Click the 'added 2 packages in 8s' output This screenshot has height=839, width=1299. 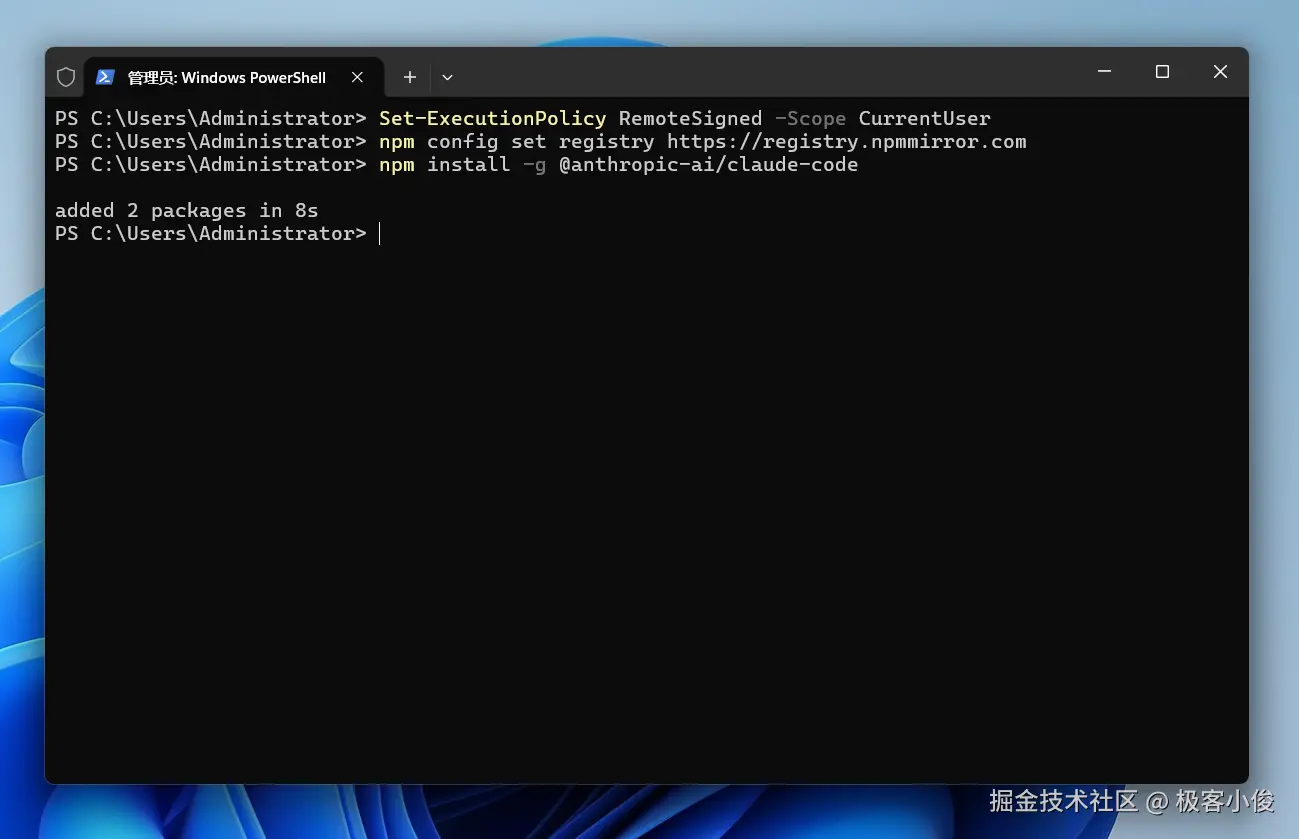tap(186, 210)
